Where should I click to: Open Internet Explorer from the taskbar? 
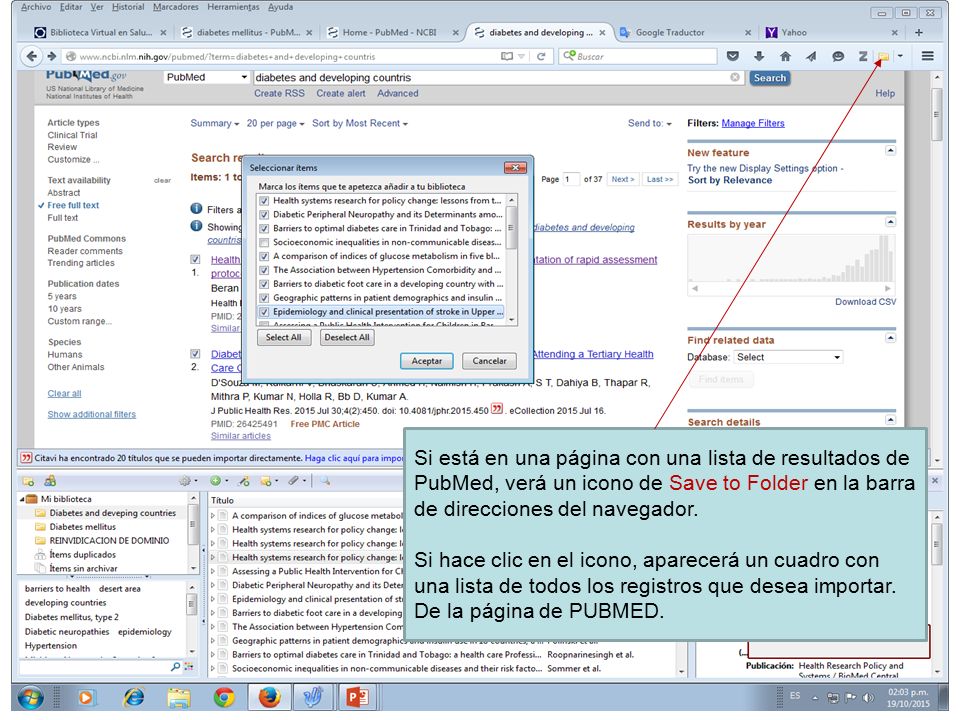[133, 697]
